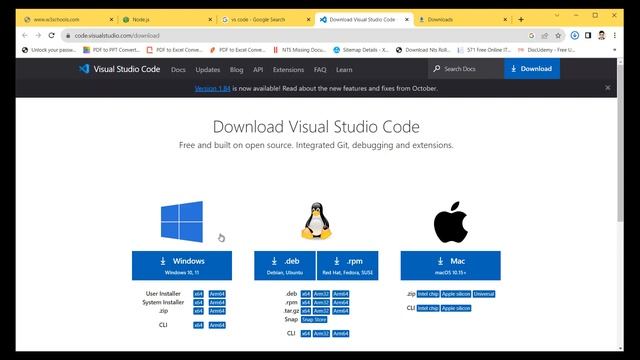This screenshot has width=640, height=360.
Task: Open the Snap Store link
Action: coord(314,320)
